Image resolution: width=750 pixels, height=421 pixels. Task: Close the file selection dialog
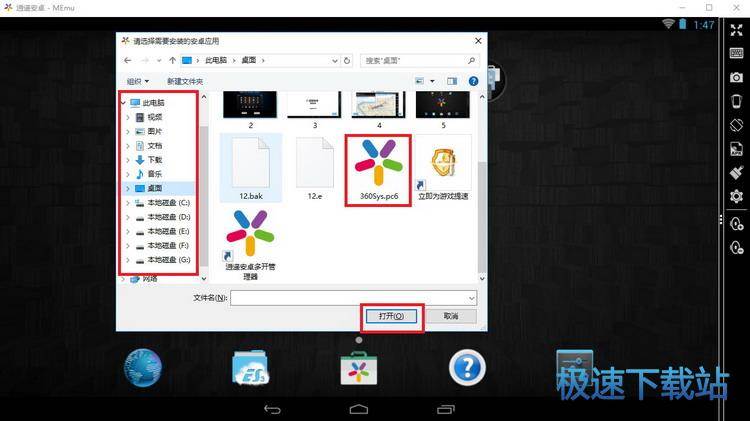point(478,41)
